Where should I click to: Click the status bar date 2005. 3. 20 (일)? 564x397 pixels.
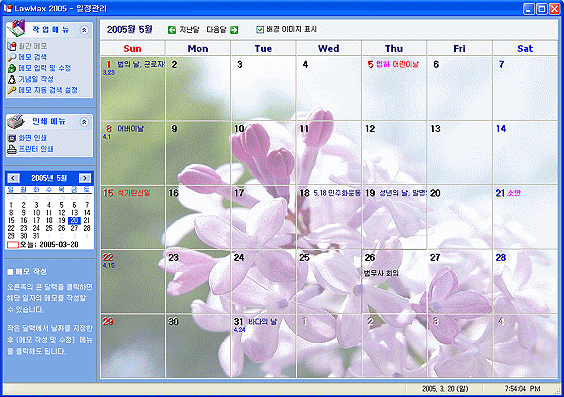(x=445, y=389)
